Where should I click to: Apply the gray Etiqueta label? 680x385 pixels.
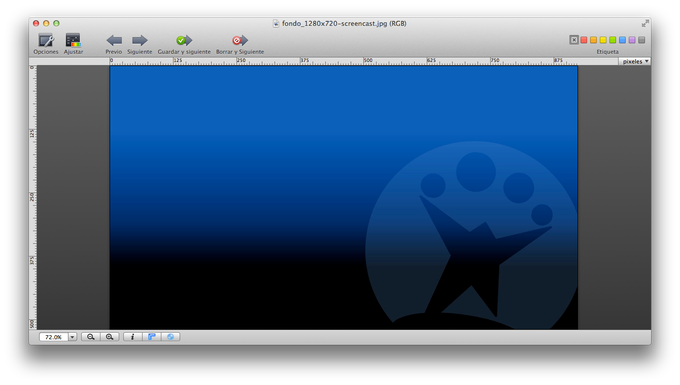tap(641, 40)
